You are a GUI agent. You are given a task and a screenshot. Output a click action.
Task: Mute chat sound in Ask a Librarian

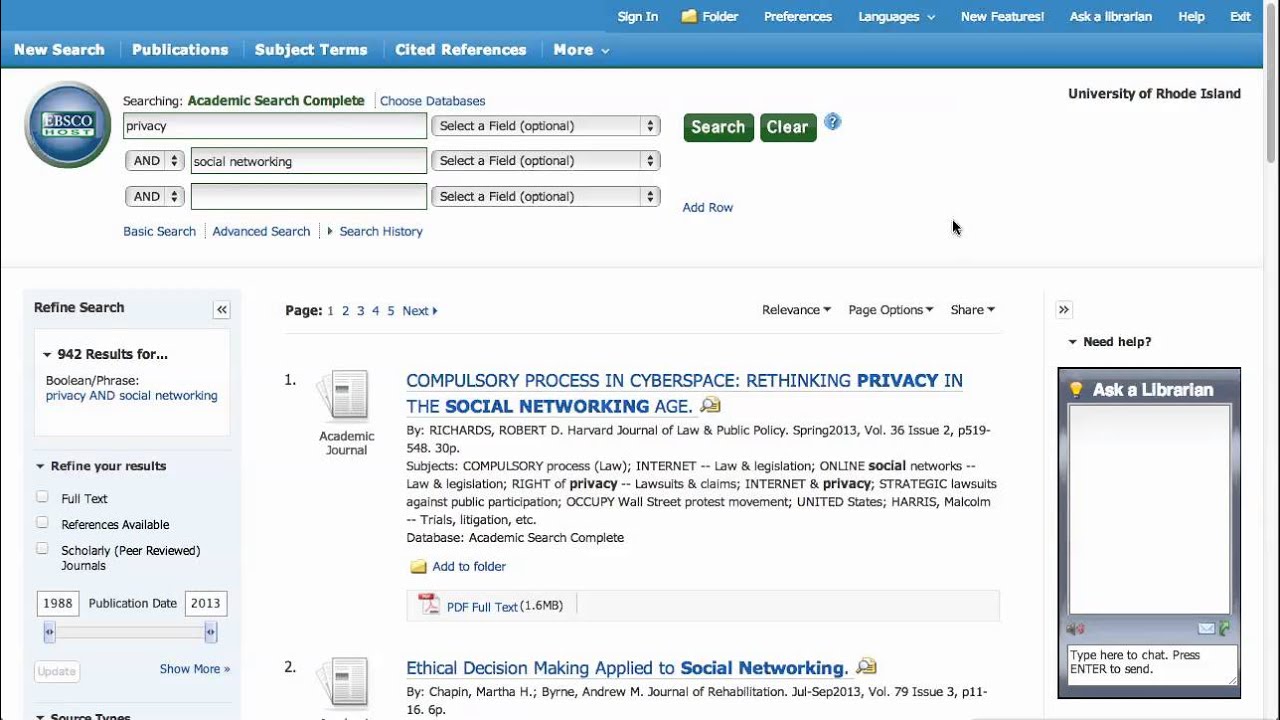(1075, 629)
